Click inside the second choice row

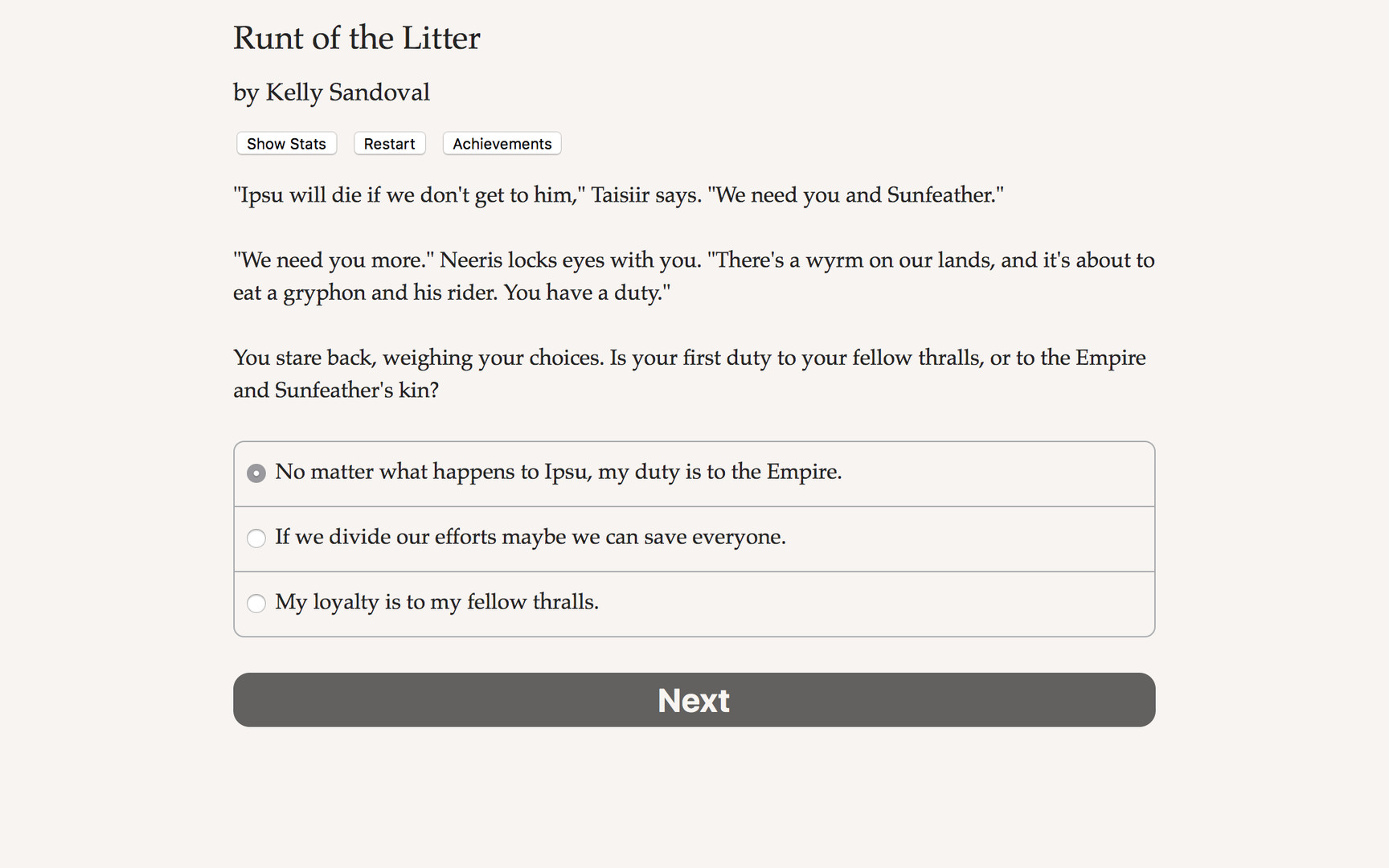(x=691, y=538)
